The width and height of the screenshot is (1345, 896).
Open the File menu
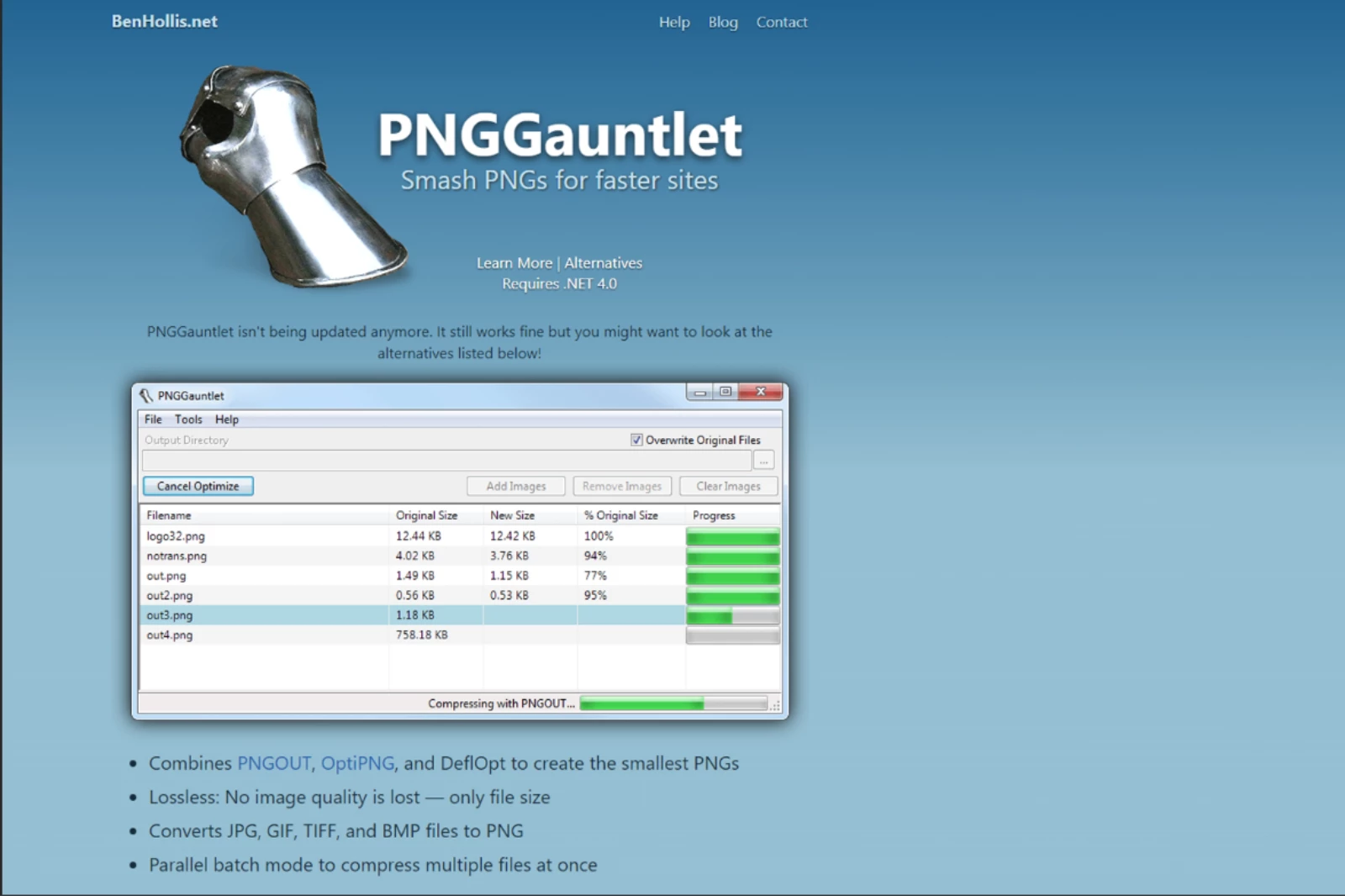click(153, 419)
